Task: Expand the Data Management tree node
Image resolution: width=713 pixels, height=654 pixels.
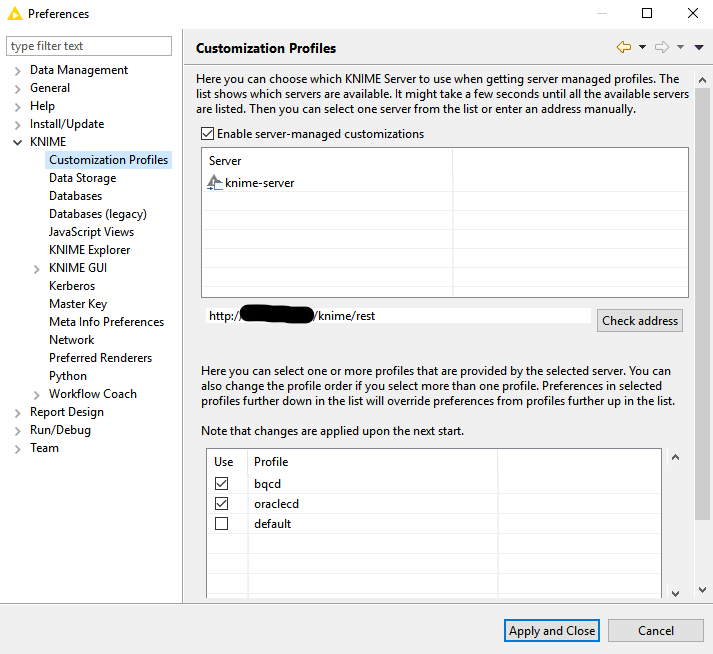Action: [x=17, y=71]
